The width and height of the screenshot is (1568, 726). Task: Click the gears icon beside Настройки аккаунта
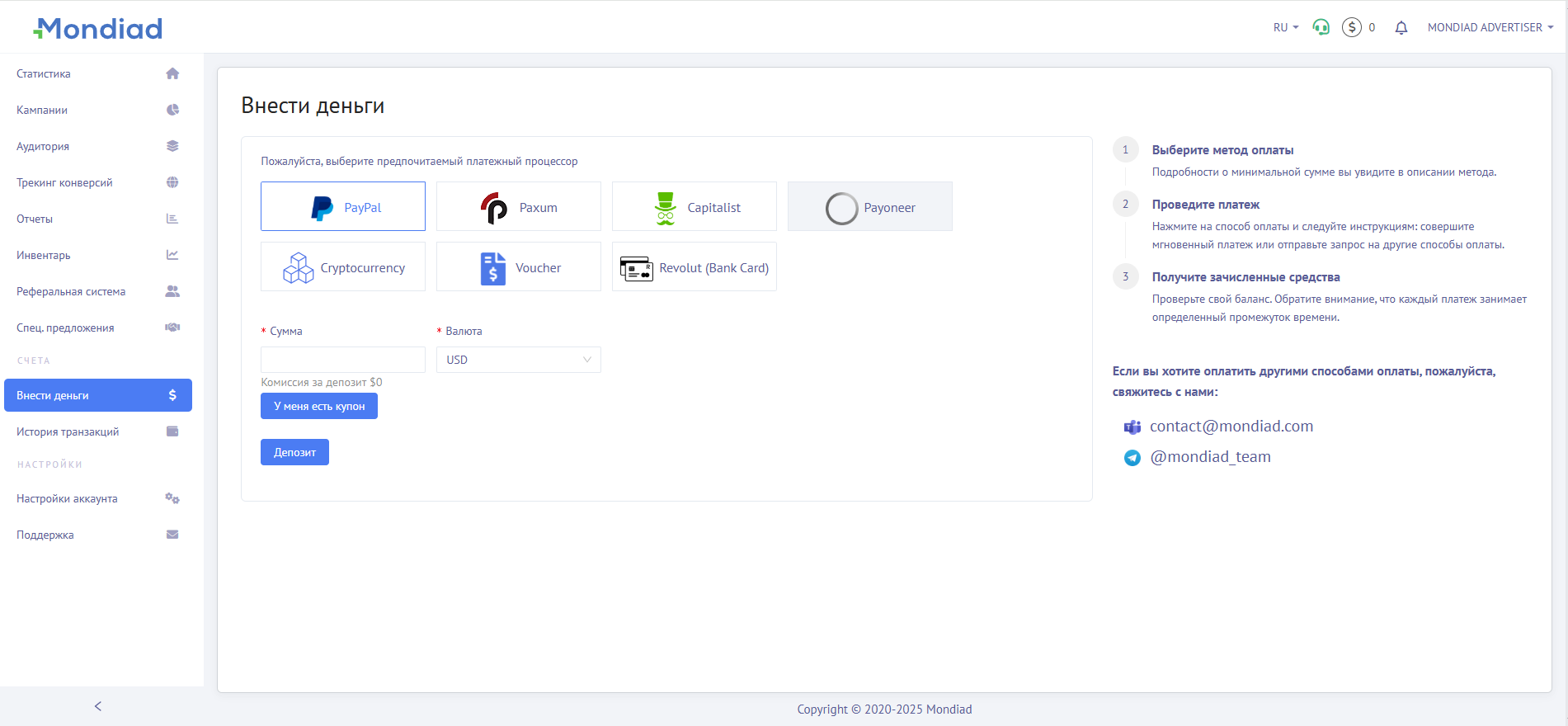pyautogui.click(x=172, y=498)
